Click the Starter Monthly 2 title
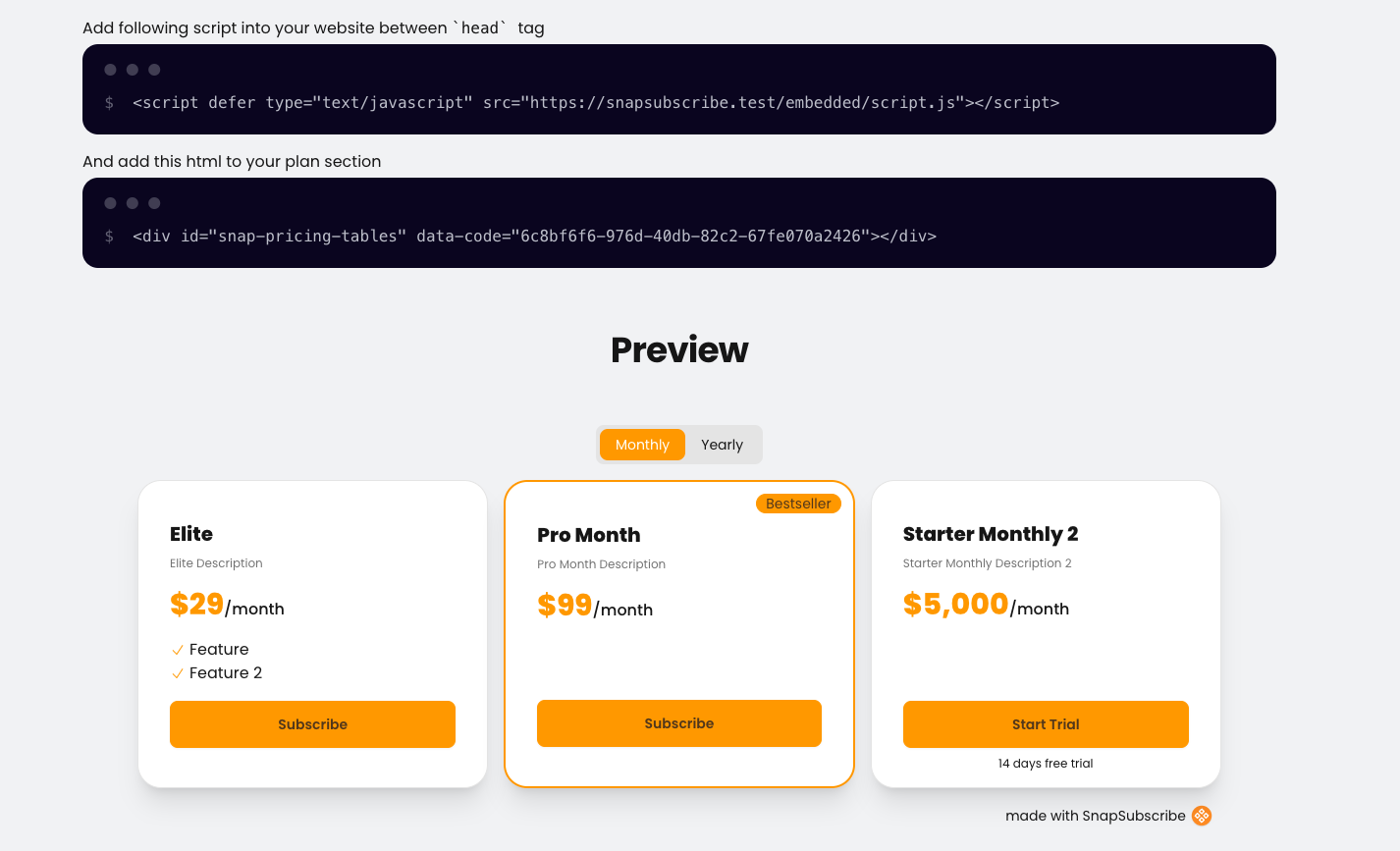 click(991, 534)
